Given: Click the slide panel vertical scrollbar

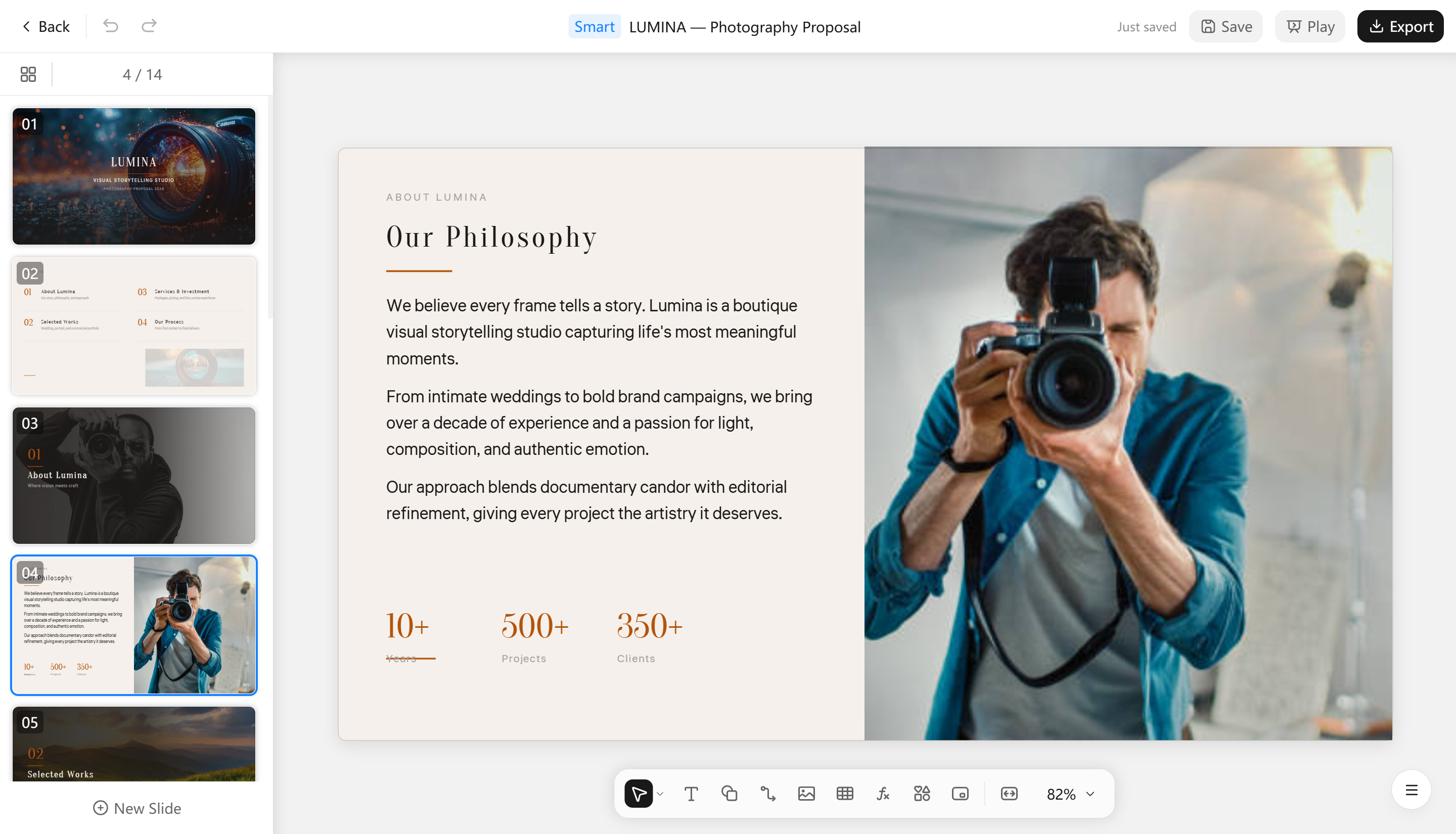Looking at the screenshot, I should click(270, 206).
